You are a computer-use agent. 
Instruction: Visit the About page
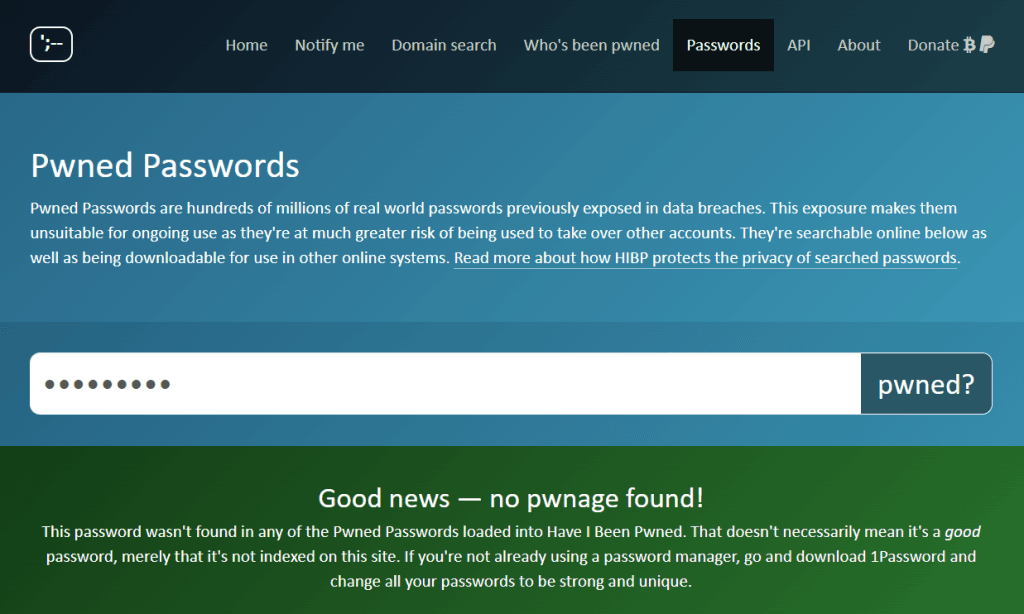tap(858, 45)
